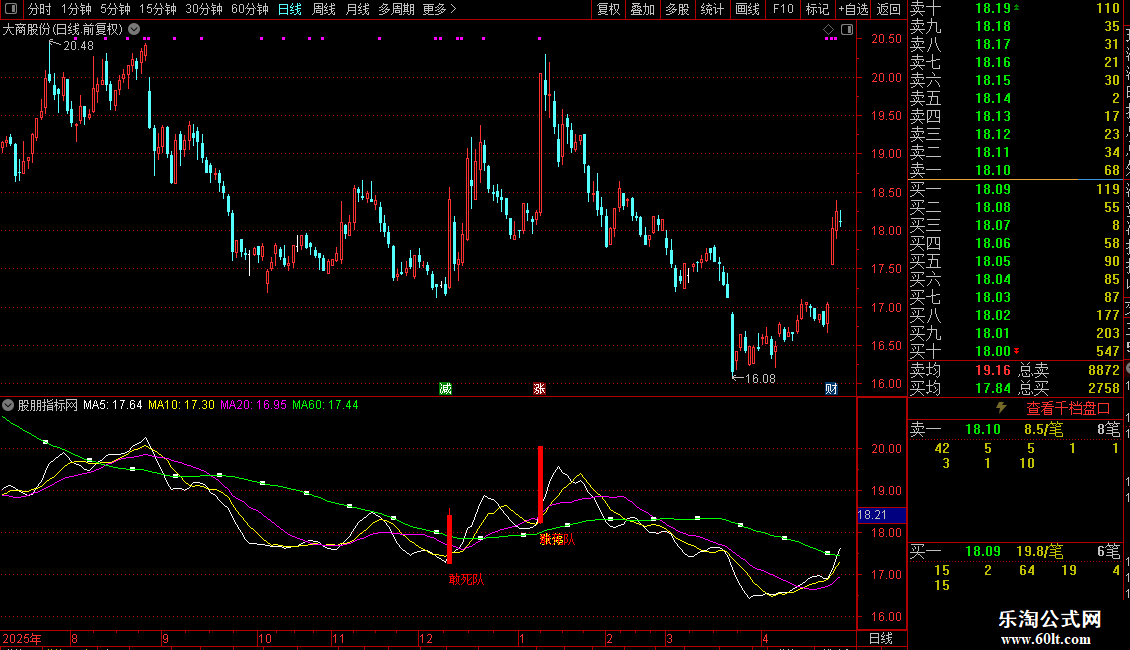Click the 敢死队 signal label
This screenshot has height=650, width=1130.
click(466, 579)
